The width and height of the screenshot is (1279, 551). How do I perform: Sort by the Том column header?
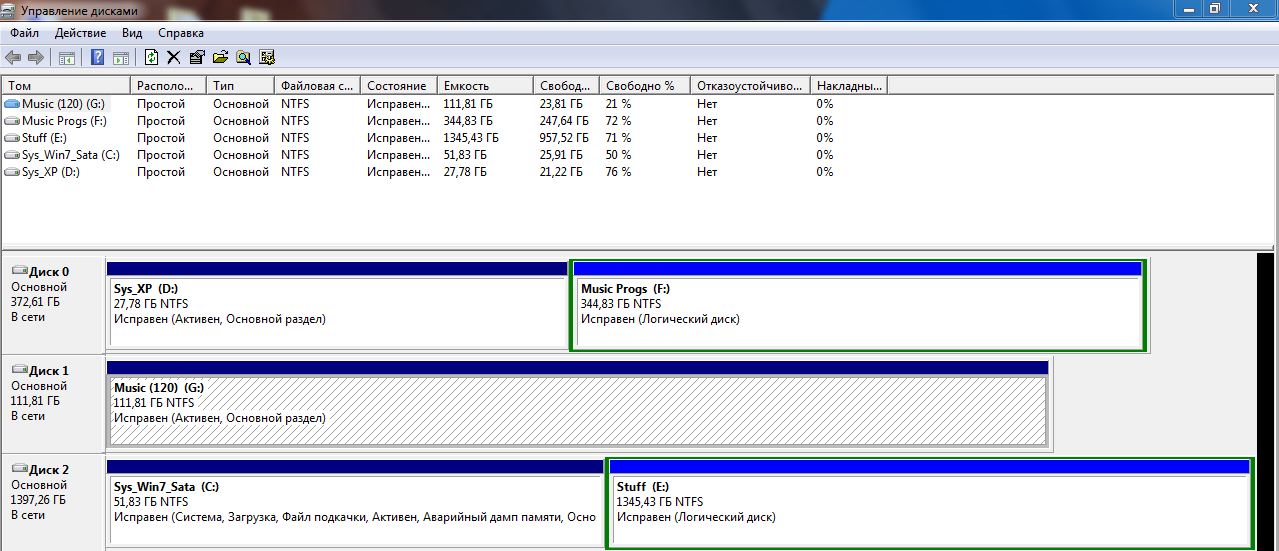click(66, 86)
